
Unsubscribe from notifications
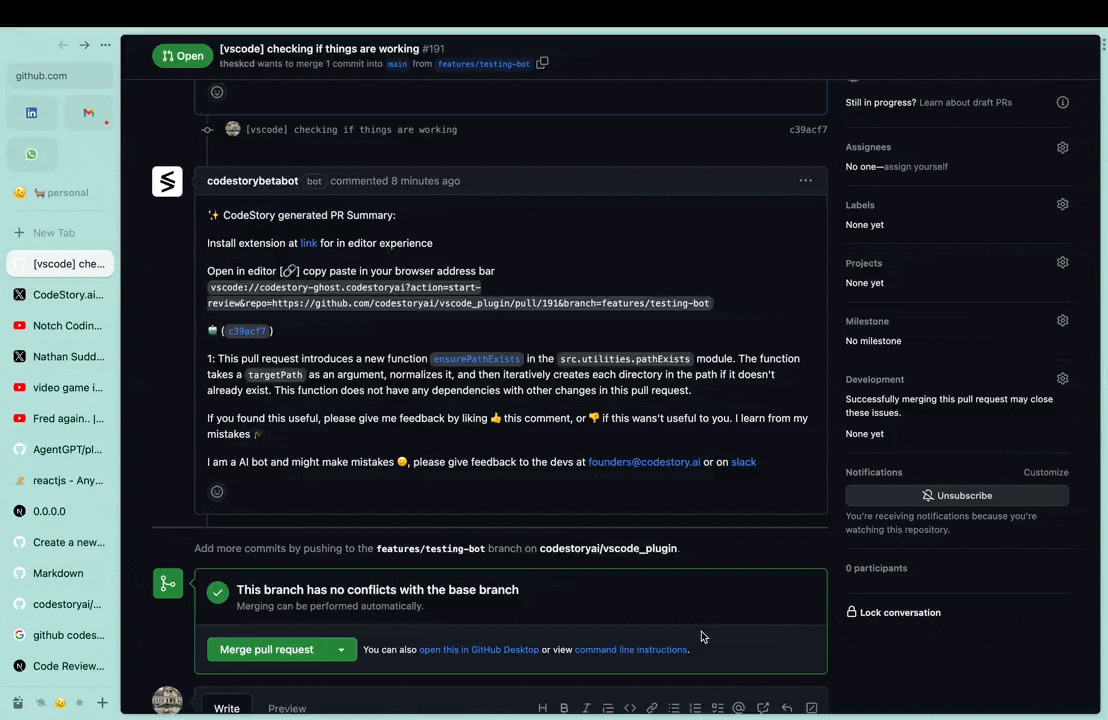(x=957, y=495)
